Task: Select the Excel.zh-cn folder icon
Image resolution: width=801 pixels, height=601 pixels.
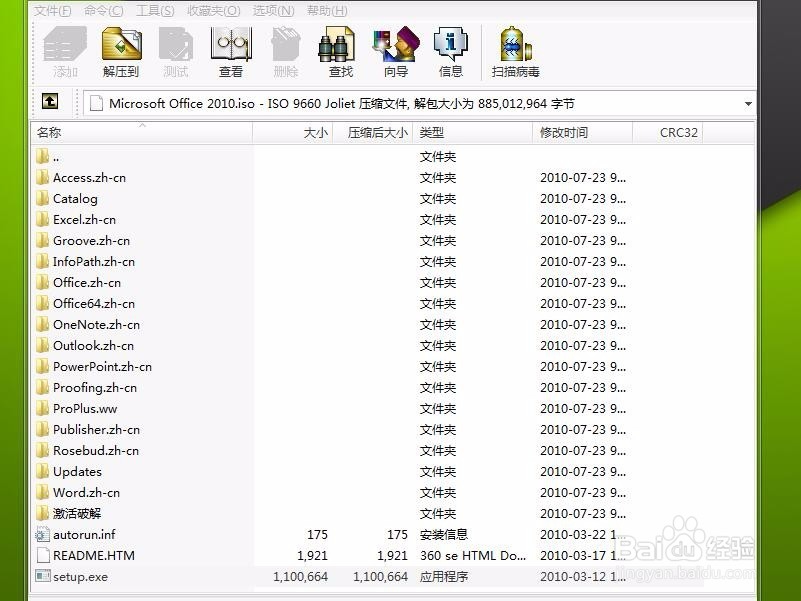Action: [x=43, y=219]
